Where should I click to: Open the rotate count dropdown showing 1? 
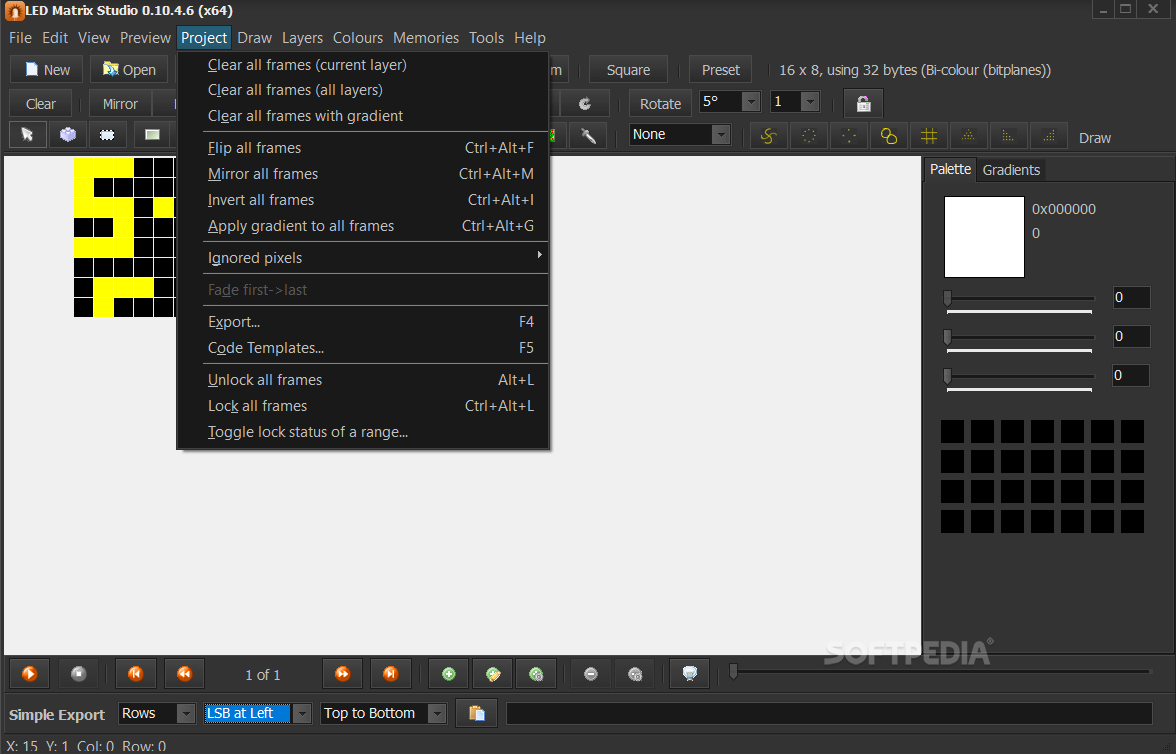coord(809,102)
